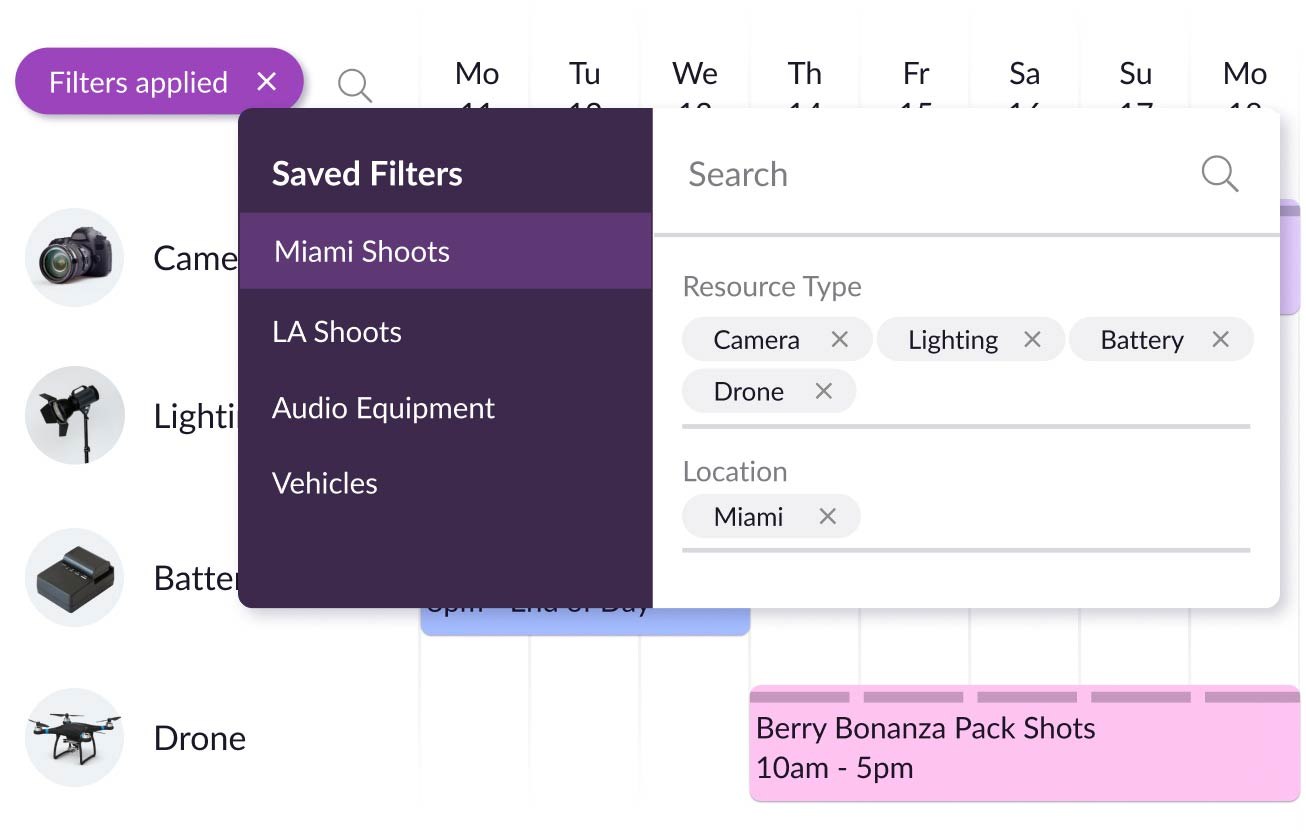This screenshot has width=1306, height=835.
Task: Remove the Miami location filter
Action: 827,516
